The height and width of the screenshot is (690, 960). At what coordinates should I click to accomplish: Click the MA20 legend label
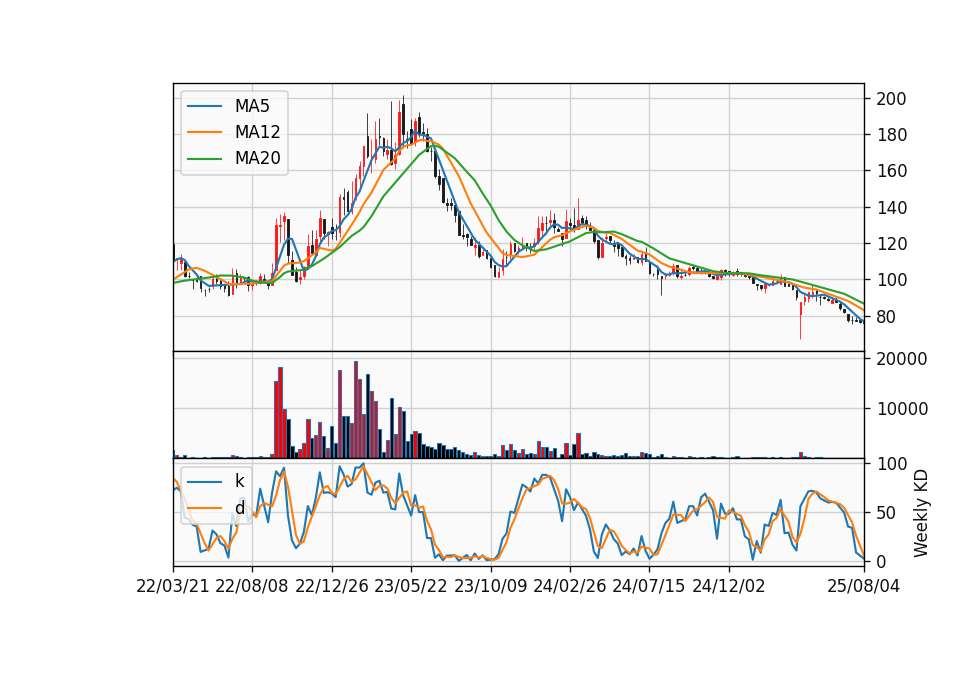[257, 158]
